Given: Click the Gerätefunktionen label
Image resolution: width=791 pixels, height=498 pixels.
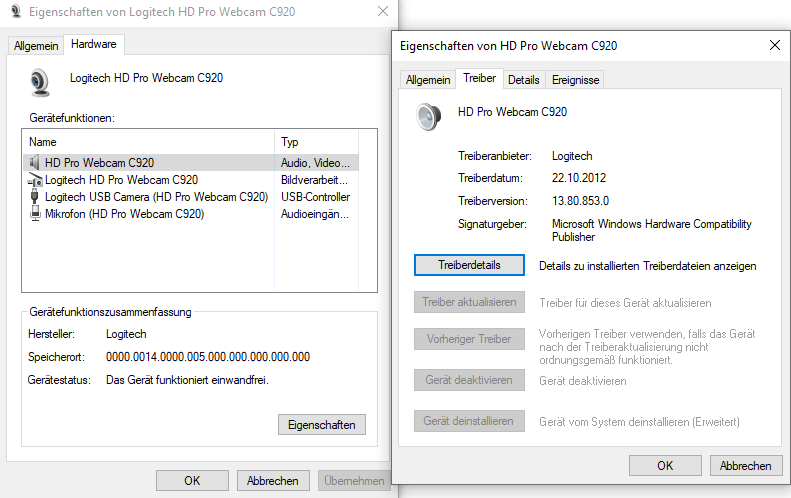Looking at the screenshot, I should click(72, 118).
